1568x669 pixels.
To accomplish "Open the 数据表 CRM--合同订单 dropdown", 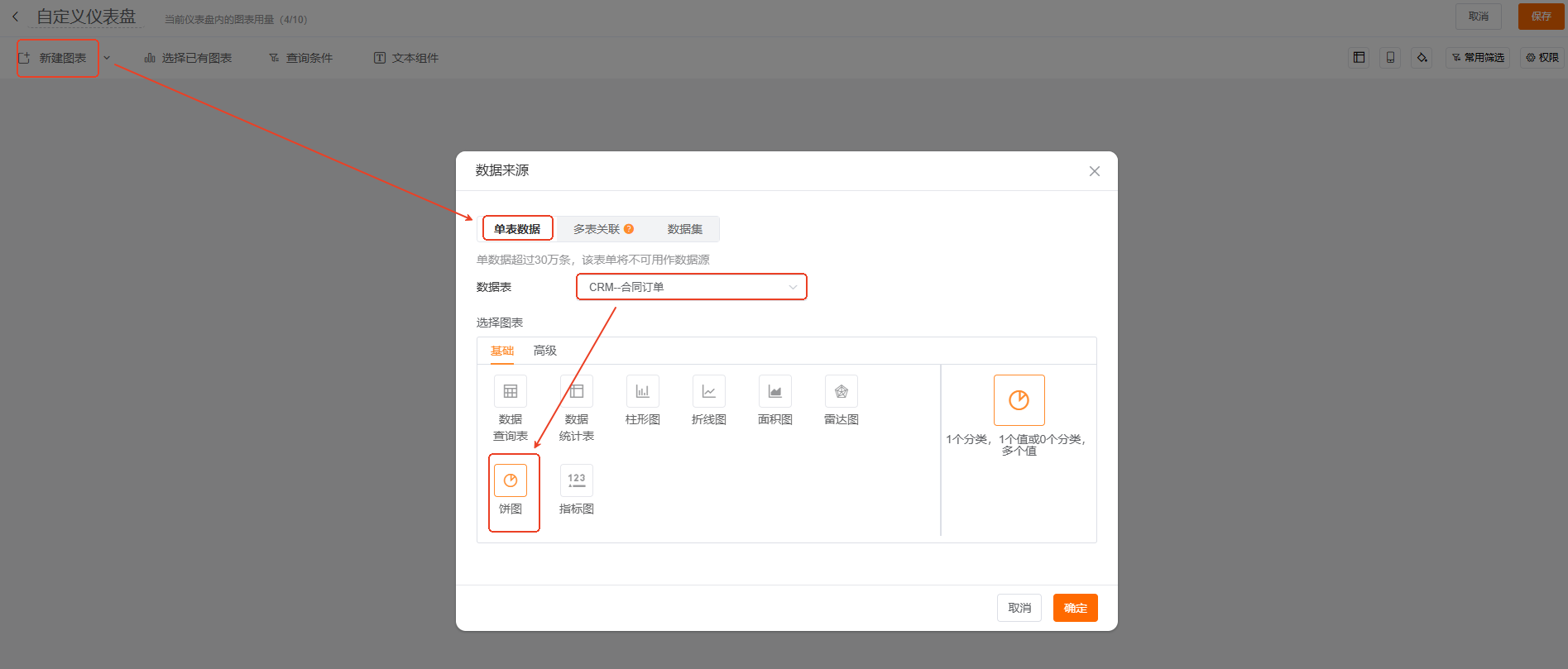I will [691, 287].
